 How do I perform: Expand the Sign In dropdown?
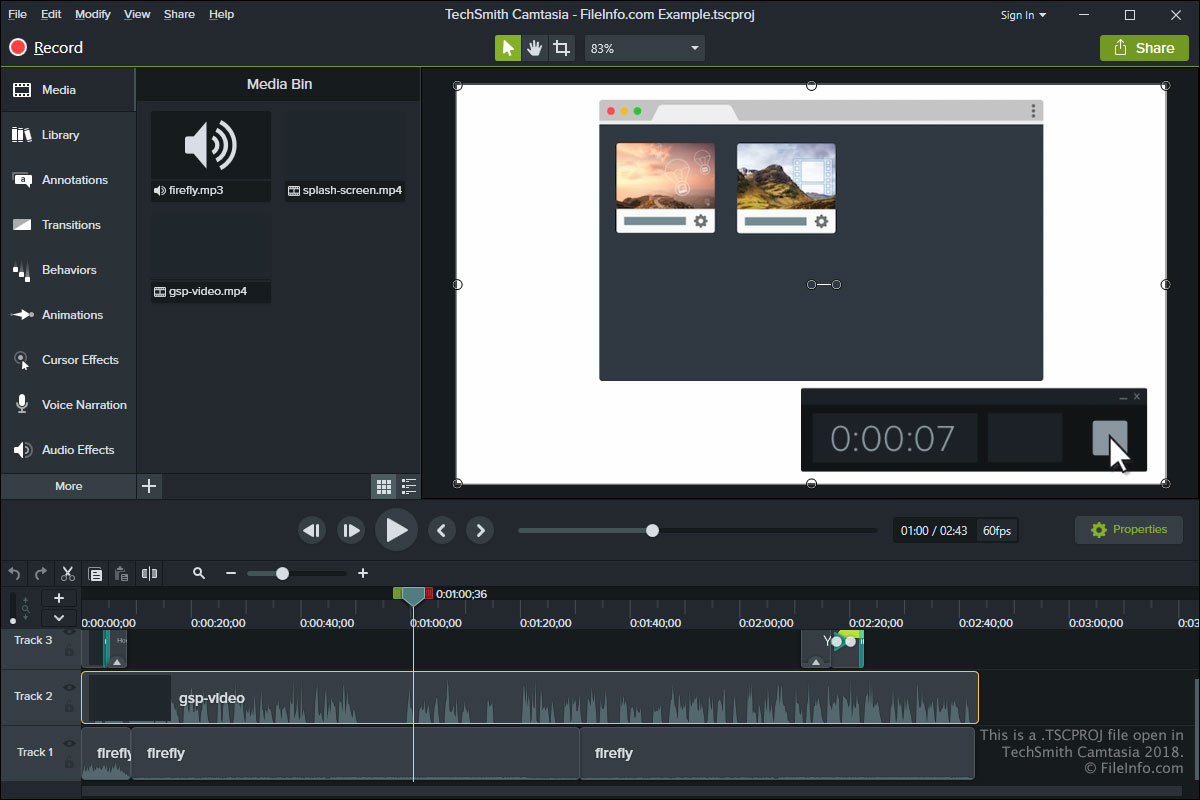pyautogui.click(x=1023, y=15)
